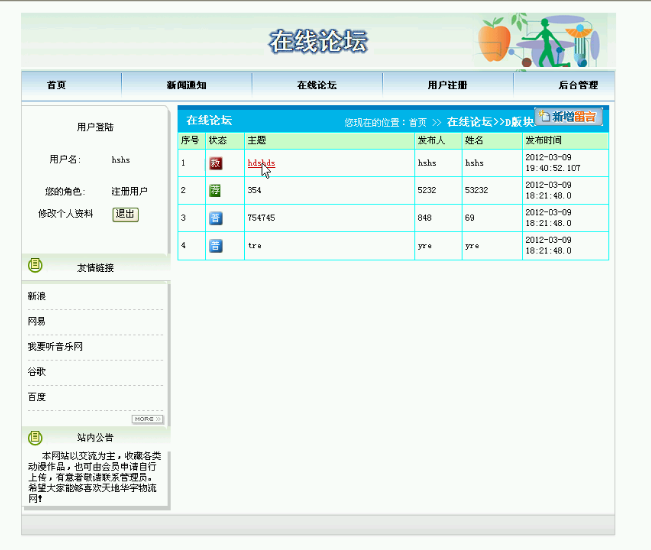Click poster cell 848
The height and width of the screenshot is (550, 651).
coord(424,218)
